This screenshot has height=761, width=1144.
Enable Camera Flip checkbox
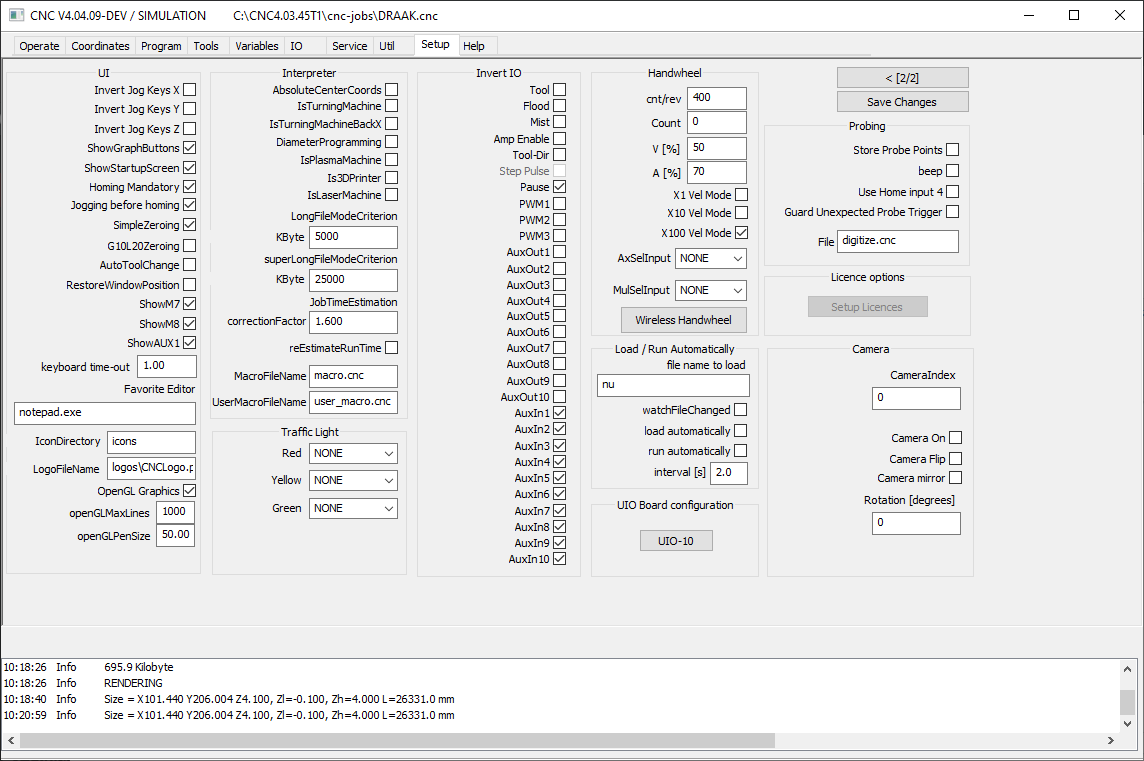956,458
